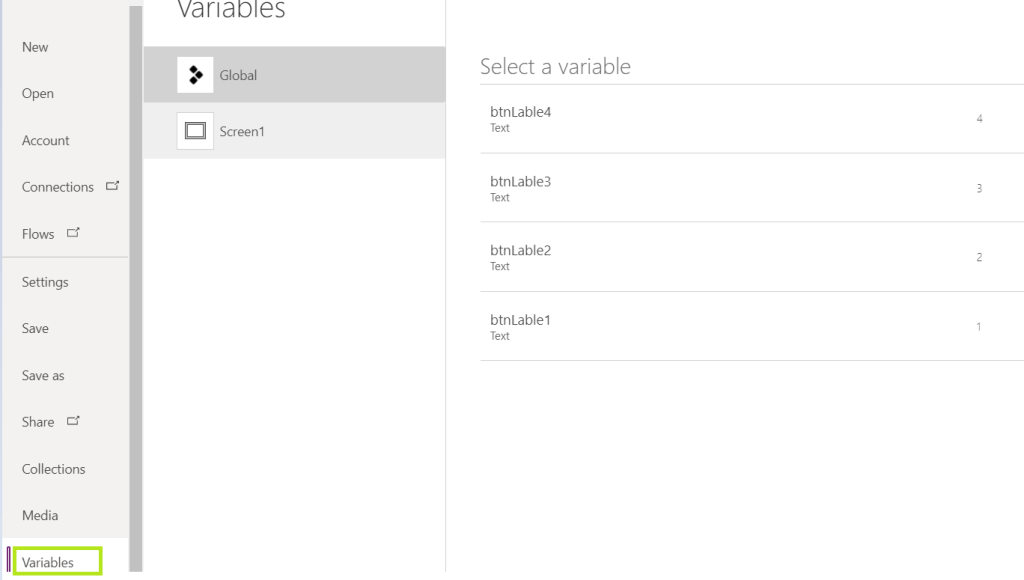Click the external-link icon beside Flows
The height and width of the screenshot is (580, 1024).
pyautogui.click(x=72, y=233)
